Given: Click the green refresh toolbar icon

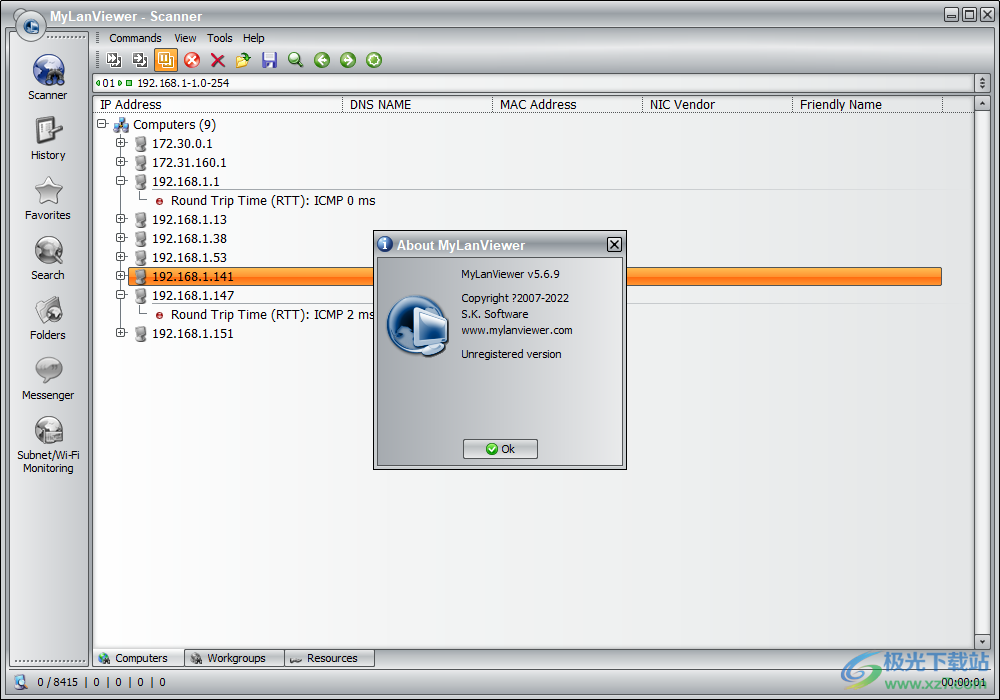Looking at the screenshot, I should pos(374,60).
